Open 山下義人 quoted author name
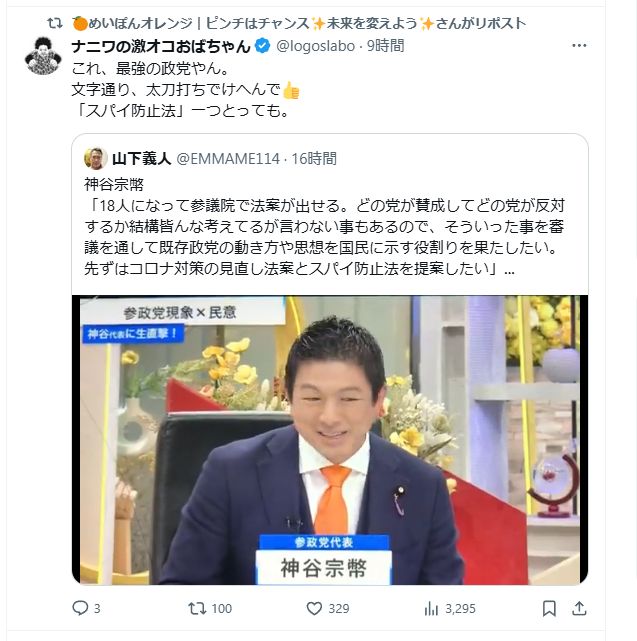Screen dimensions: 637x641 click(141, 159)
